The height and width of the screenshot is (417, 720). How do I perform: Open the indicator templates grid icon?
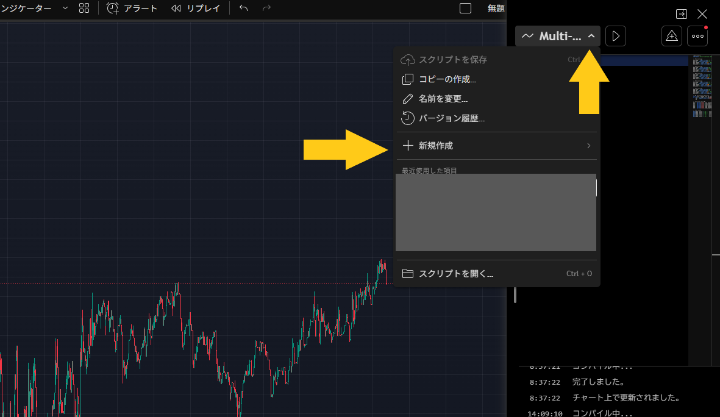(x=84, y=8)
